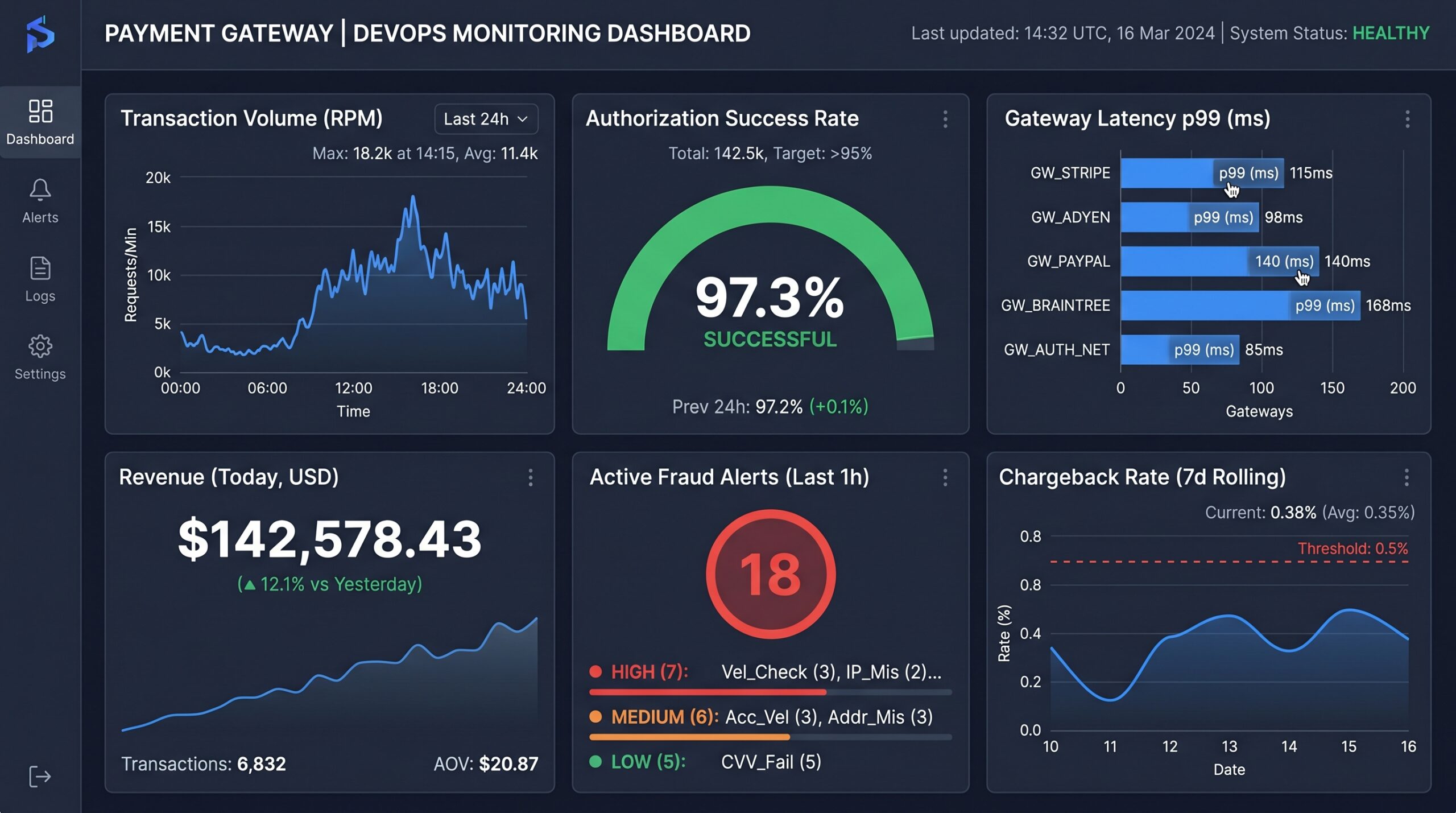The height and width of the screenshot is (813, 1456).
Task: Click the blue app logo icon
Action: coord(40,34)
